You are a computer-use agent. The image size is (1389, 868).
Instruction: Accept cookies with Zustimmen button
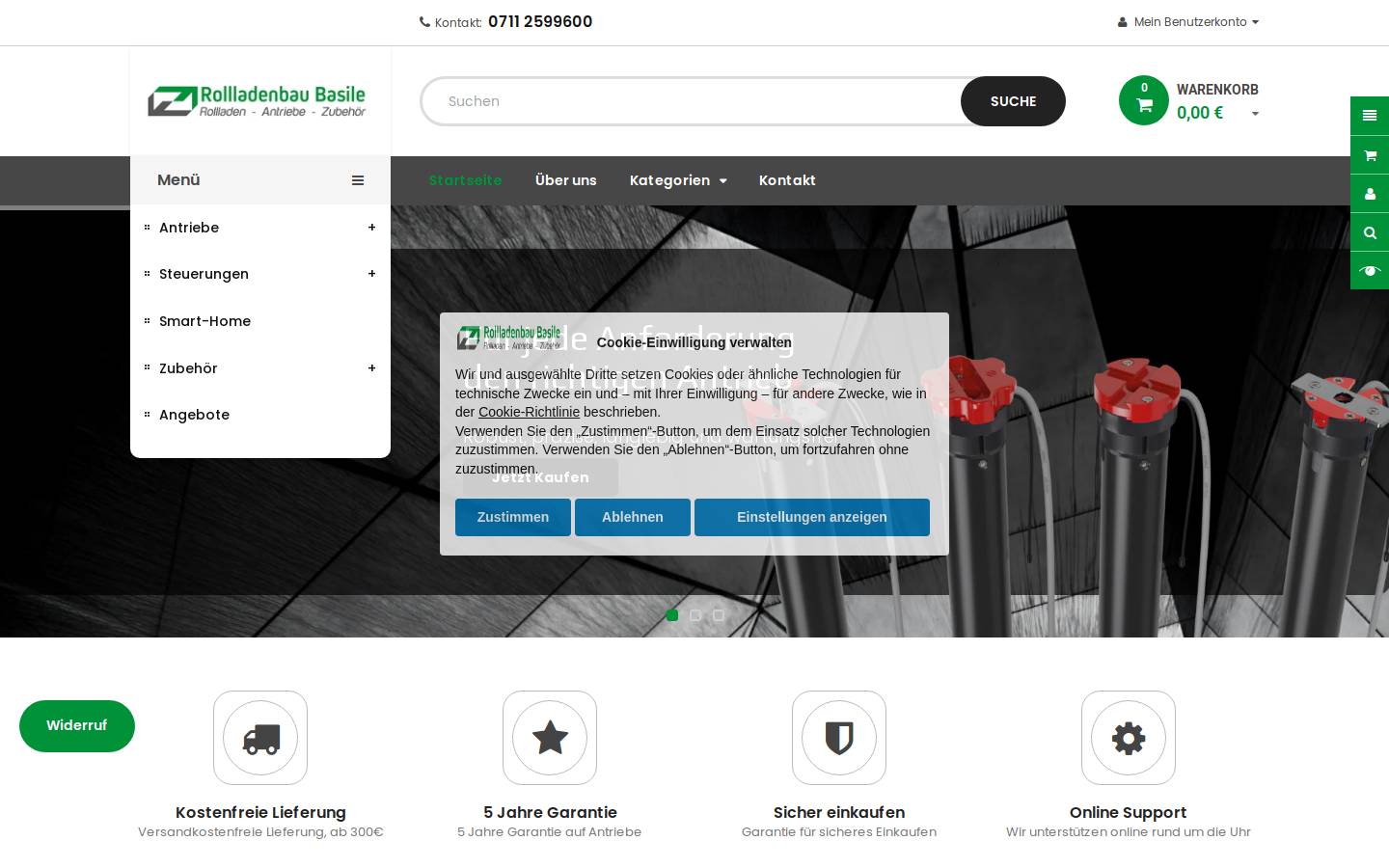click(513, 517)
